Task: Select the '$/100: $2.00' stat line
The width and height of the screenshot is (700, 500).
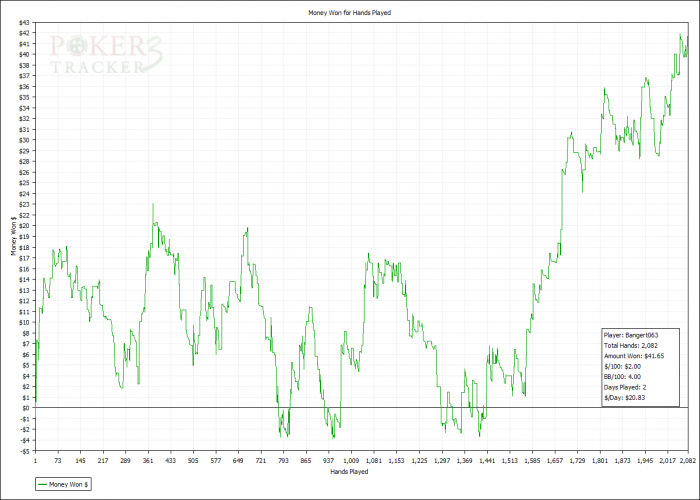Action: point(622,366)
